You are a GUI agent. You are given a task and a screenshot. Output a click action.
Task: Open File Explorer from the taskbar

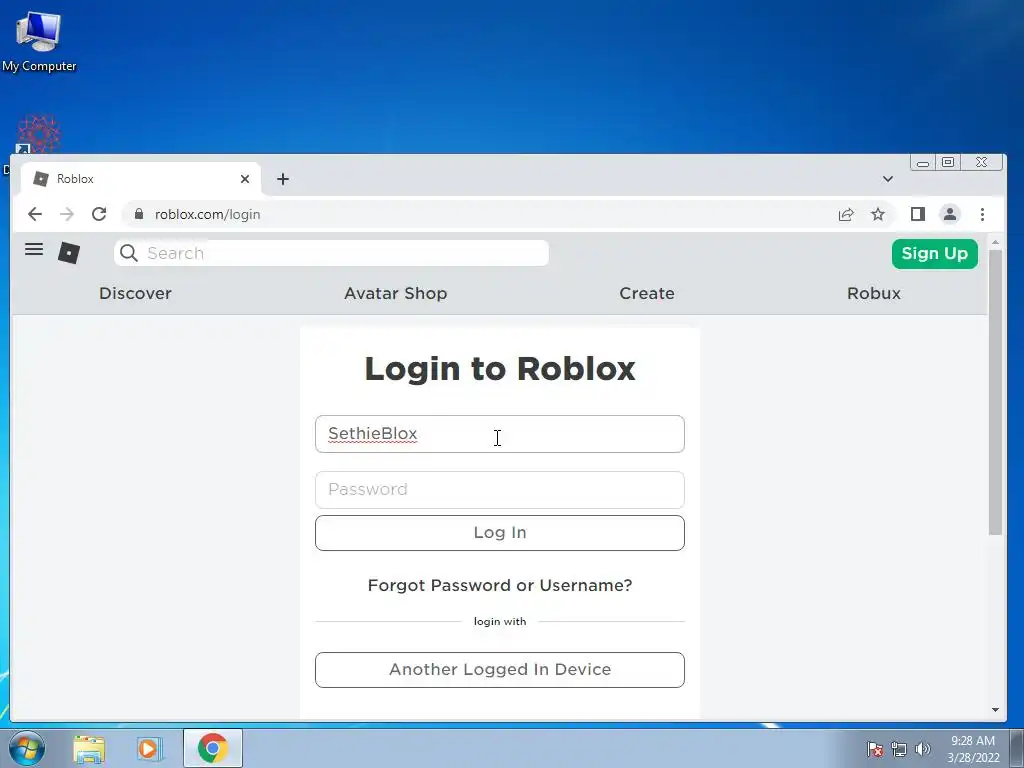[89, 748]
